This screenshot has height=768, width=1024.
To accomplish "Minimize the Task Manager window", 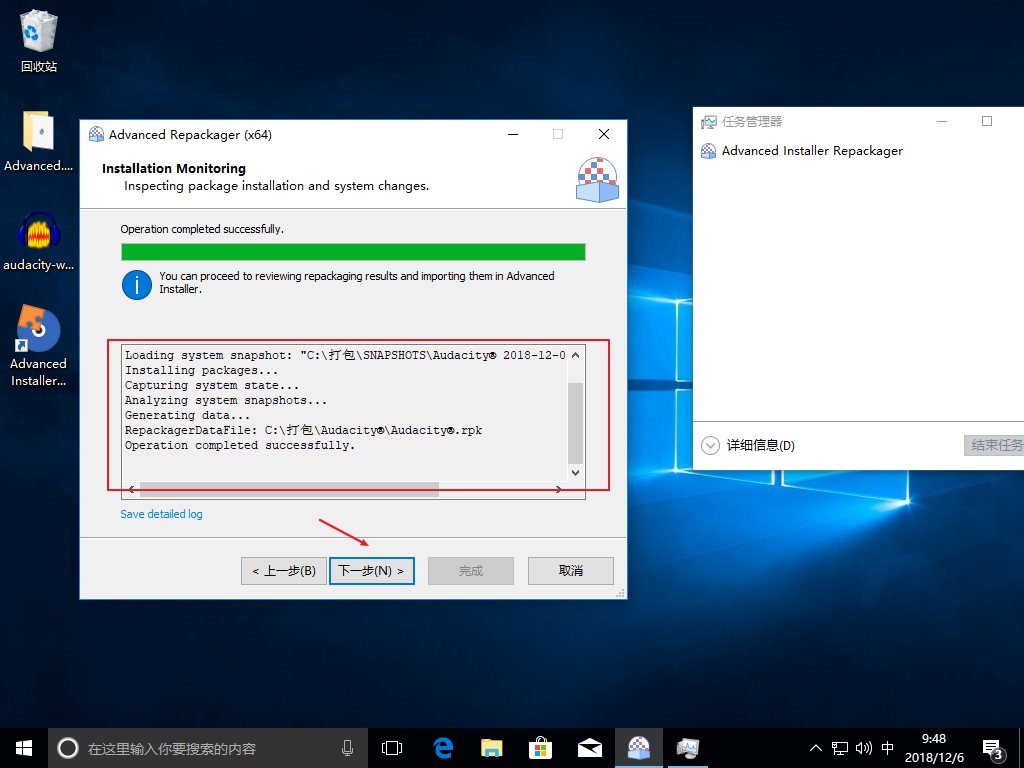I will 942,121.
